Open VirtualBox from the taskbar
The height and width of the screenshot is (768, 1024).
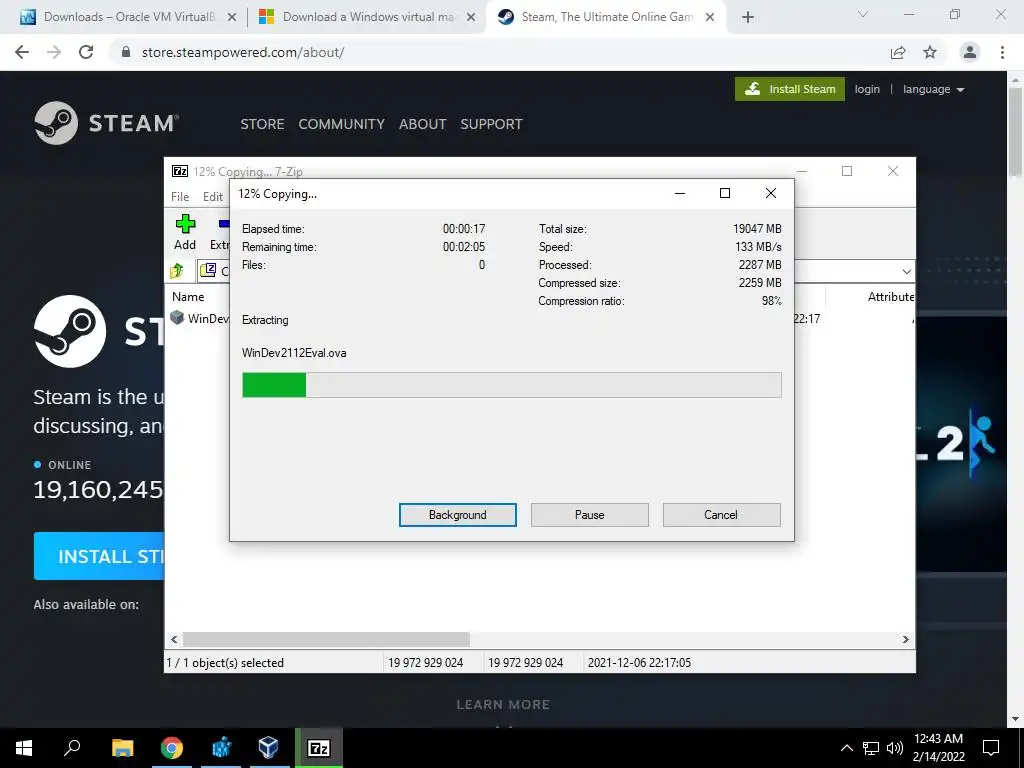[268, 748]
